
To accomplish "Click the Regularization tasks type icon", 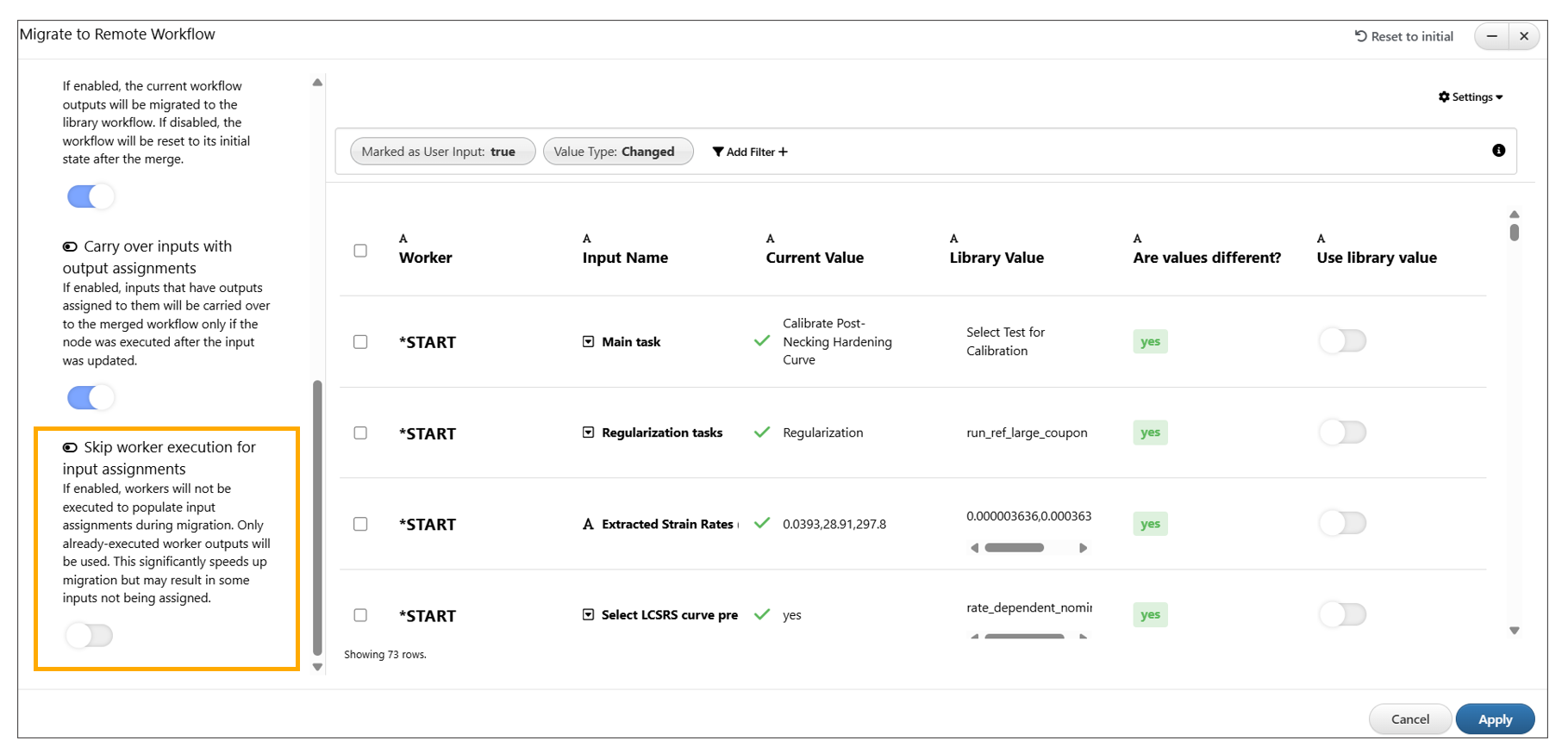I will (x=588, y=433).
